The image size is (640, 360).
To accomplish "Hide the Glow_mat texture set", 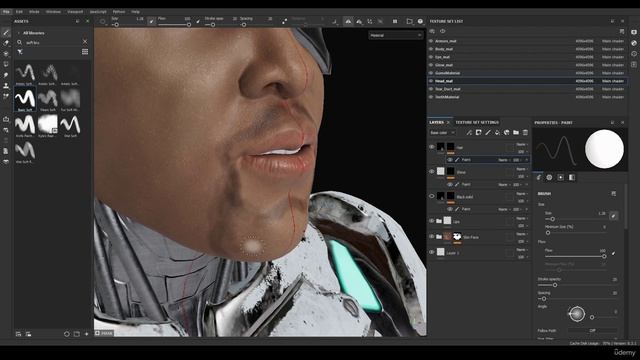I will (431, 65).
